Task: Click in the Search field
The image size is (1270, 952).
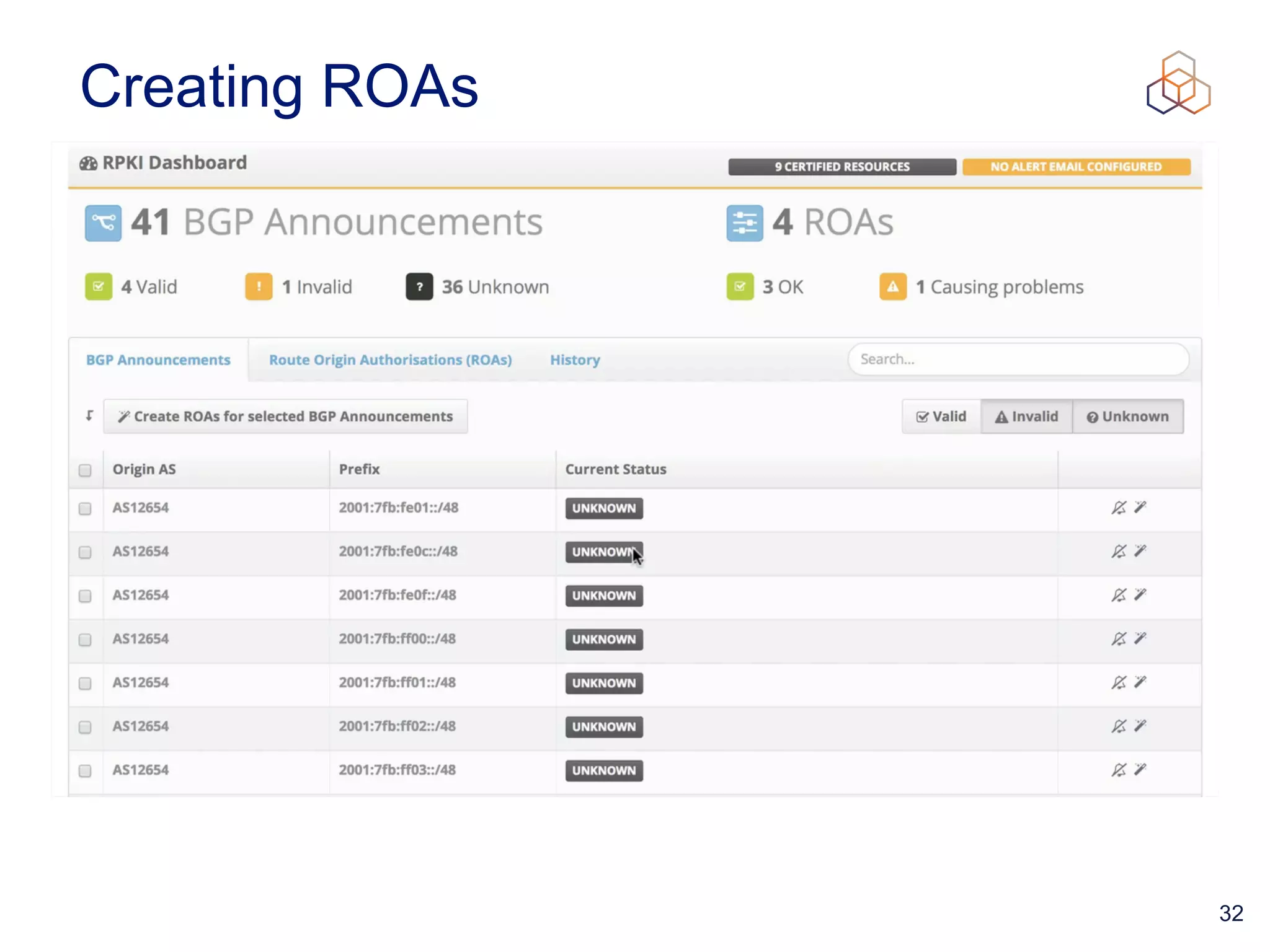Action: (1018, 359)
